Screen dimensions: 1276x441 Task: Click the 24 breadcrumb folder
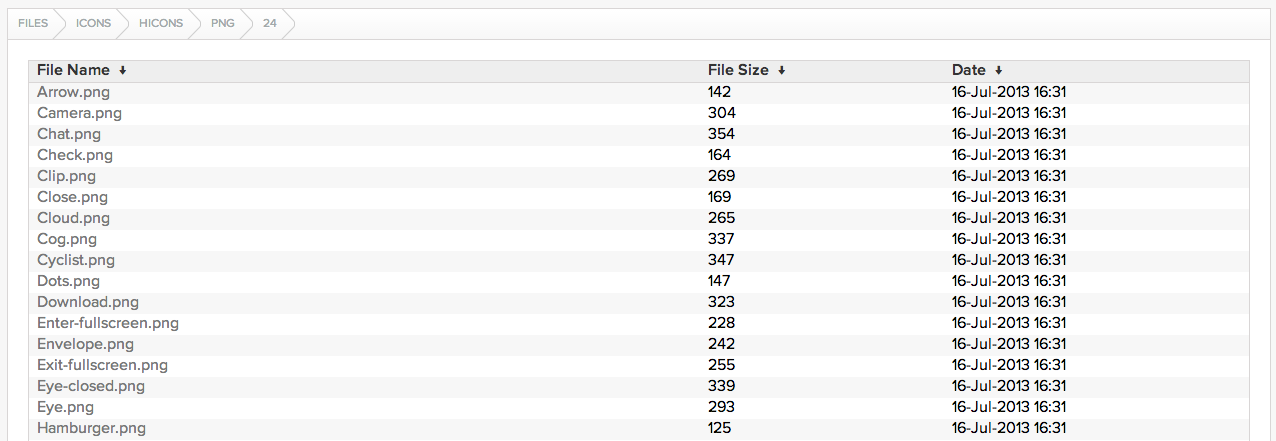(270, 23)
